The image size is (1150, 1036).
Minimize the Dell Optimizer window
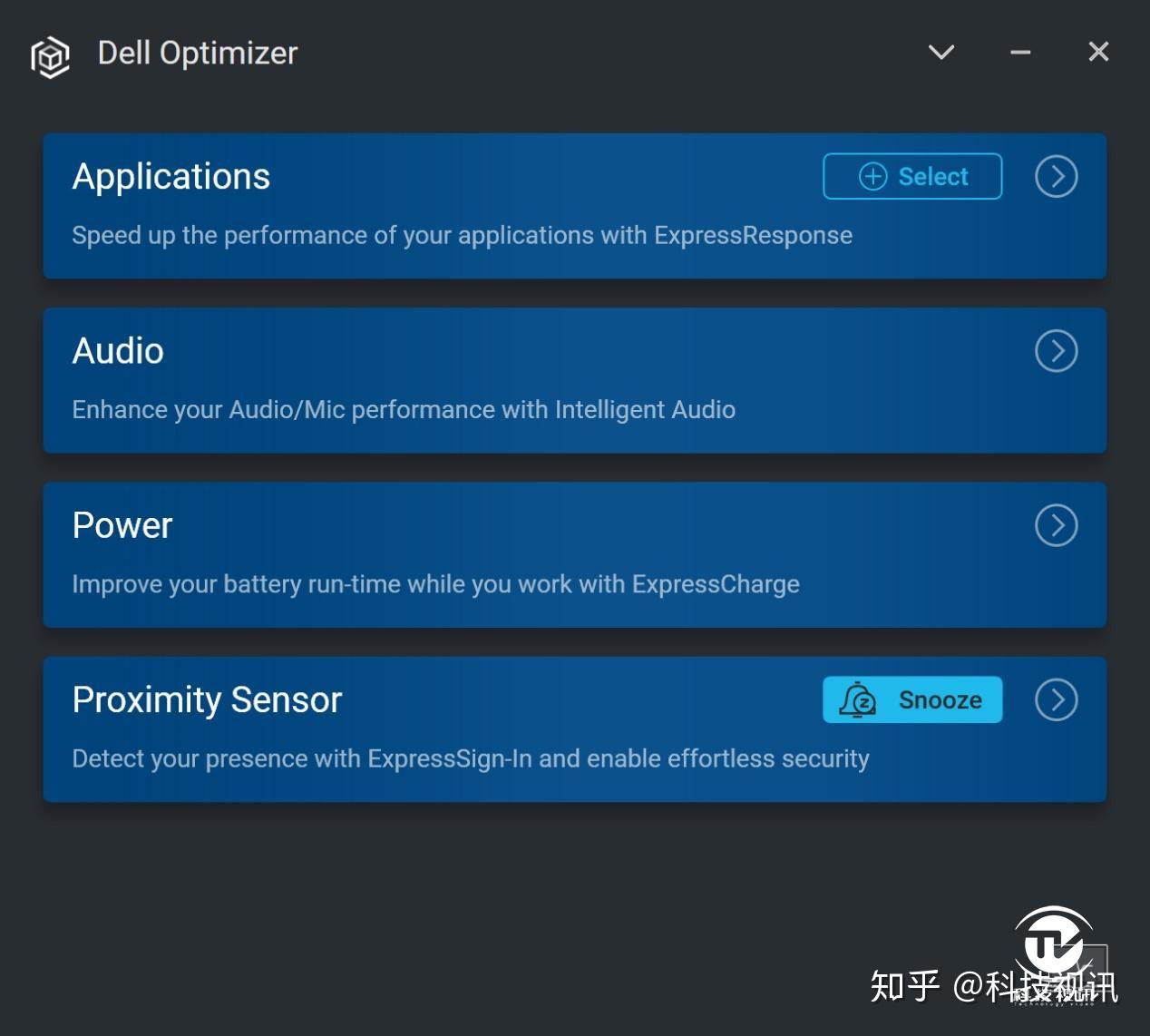click(1020, 52)
